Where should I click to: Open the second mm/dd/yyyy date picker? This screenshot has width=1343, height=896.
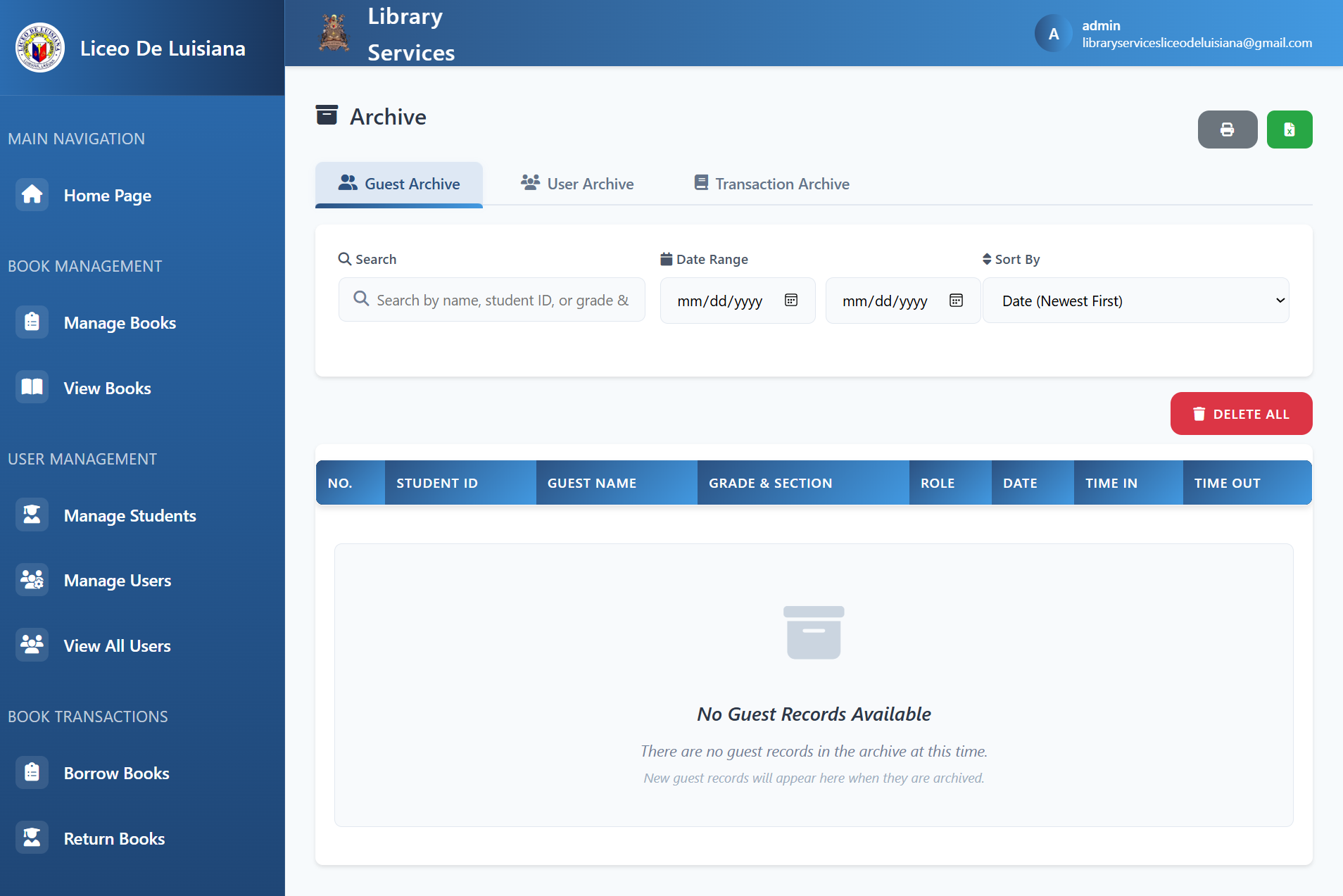pos(955,300)
